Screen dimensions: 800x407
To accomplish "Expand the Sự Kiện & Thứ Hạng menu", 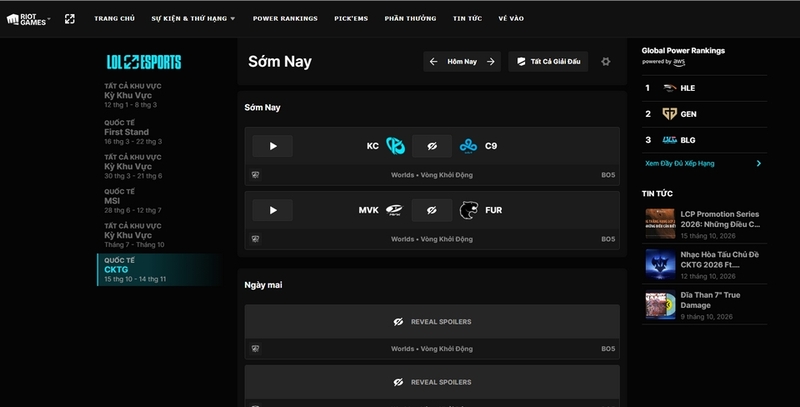I will coord(193,19).
